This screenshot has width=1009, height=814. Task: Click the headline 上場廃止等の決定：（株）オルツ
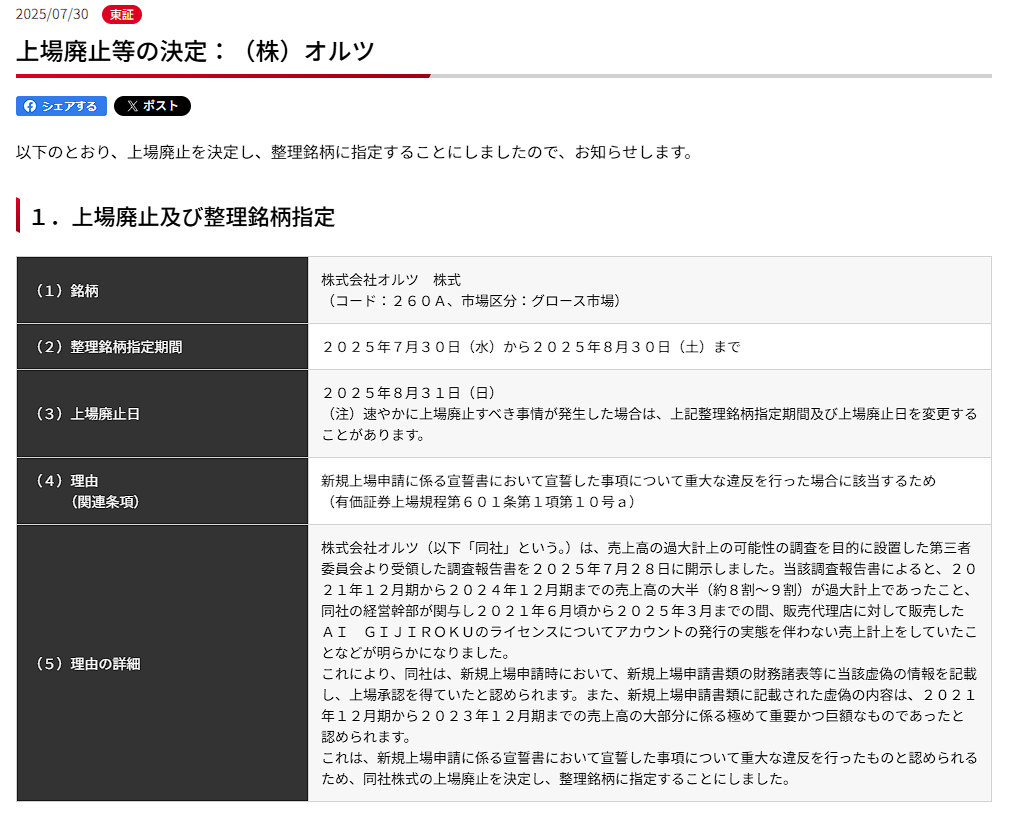195,51
